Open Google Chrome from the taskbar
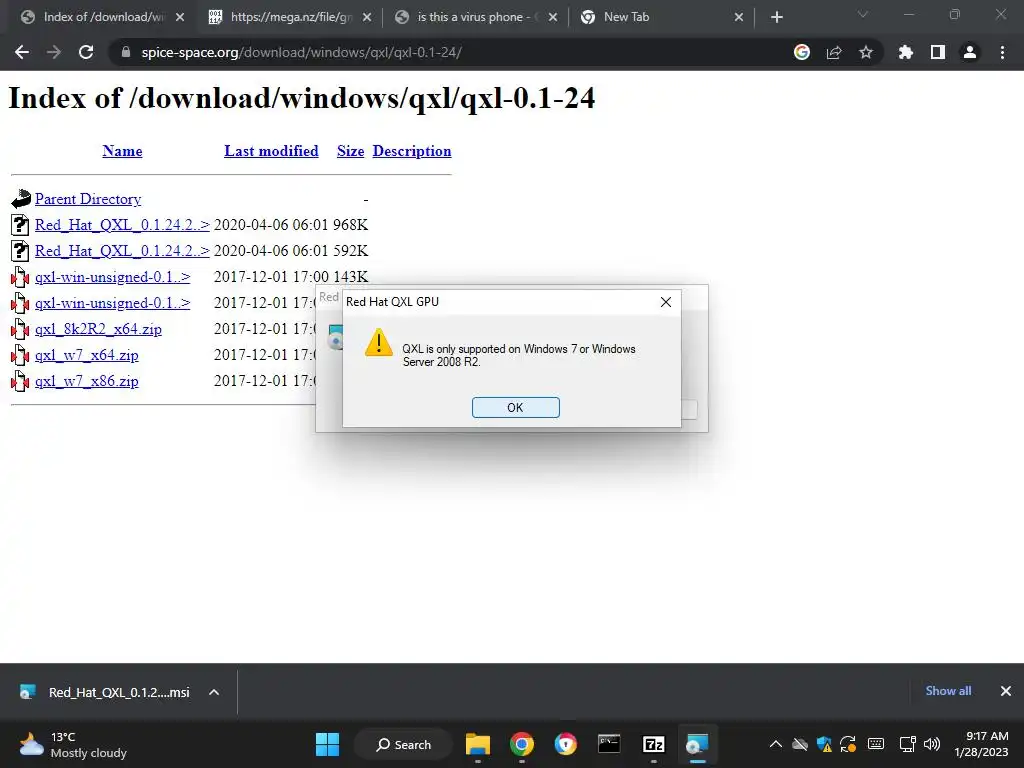The width and height of the screenshot is (1024, 768). click(521, 744)
